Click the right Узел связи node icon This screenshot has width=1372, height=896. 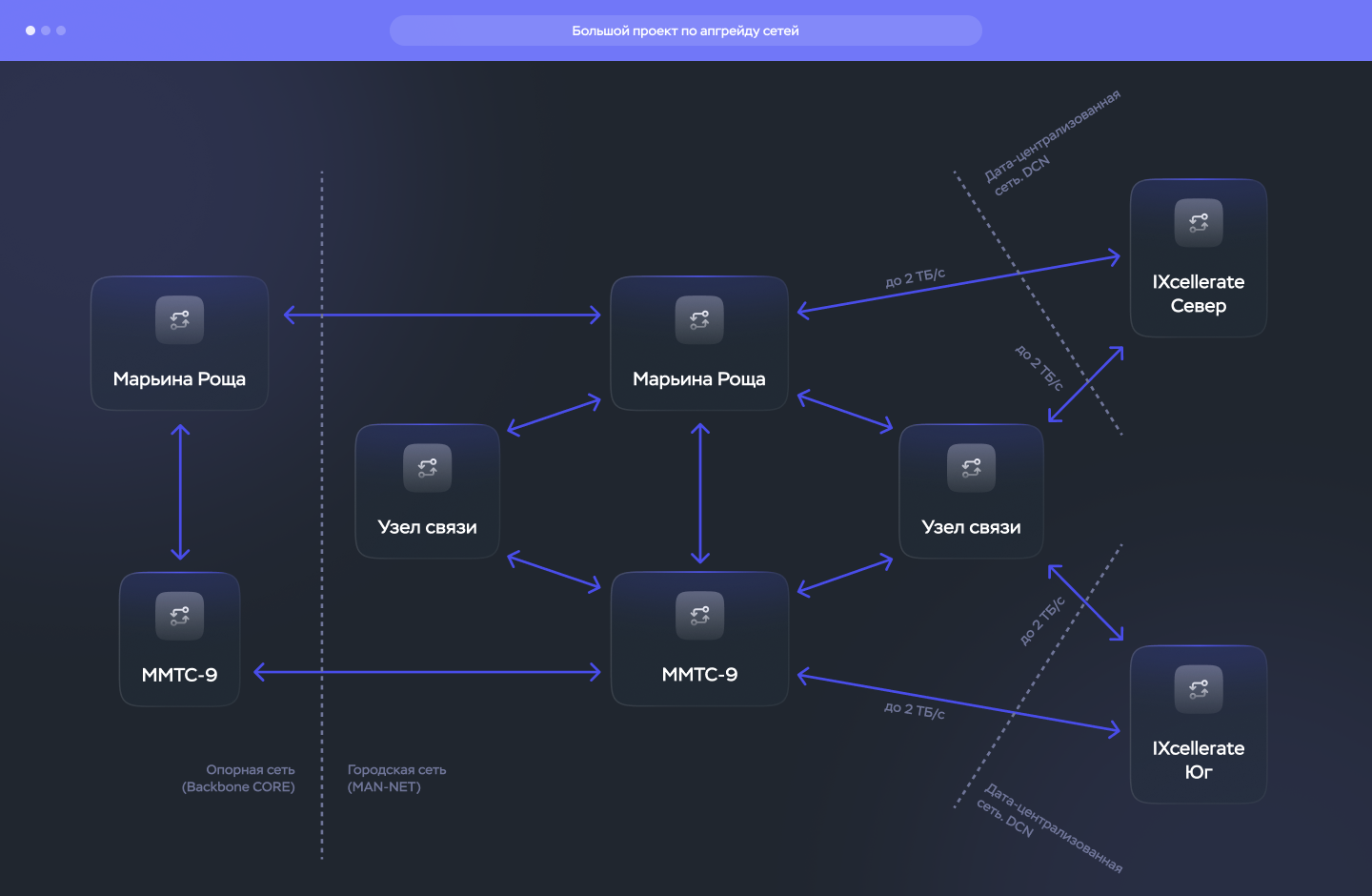tap(971, 468)
